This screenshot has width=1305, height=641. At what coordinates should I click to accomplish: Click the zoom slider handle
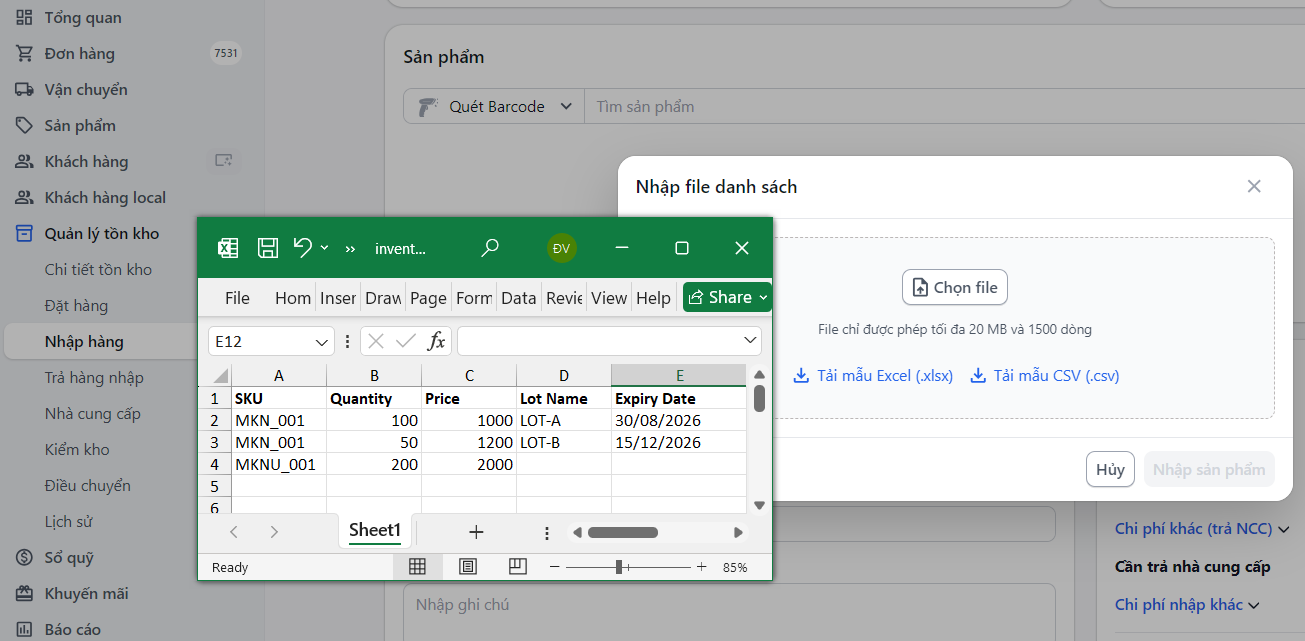click(x=619, y=567)
